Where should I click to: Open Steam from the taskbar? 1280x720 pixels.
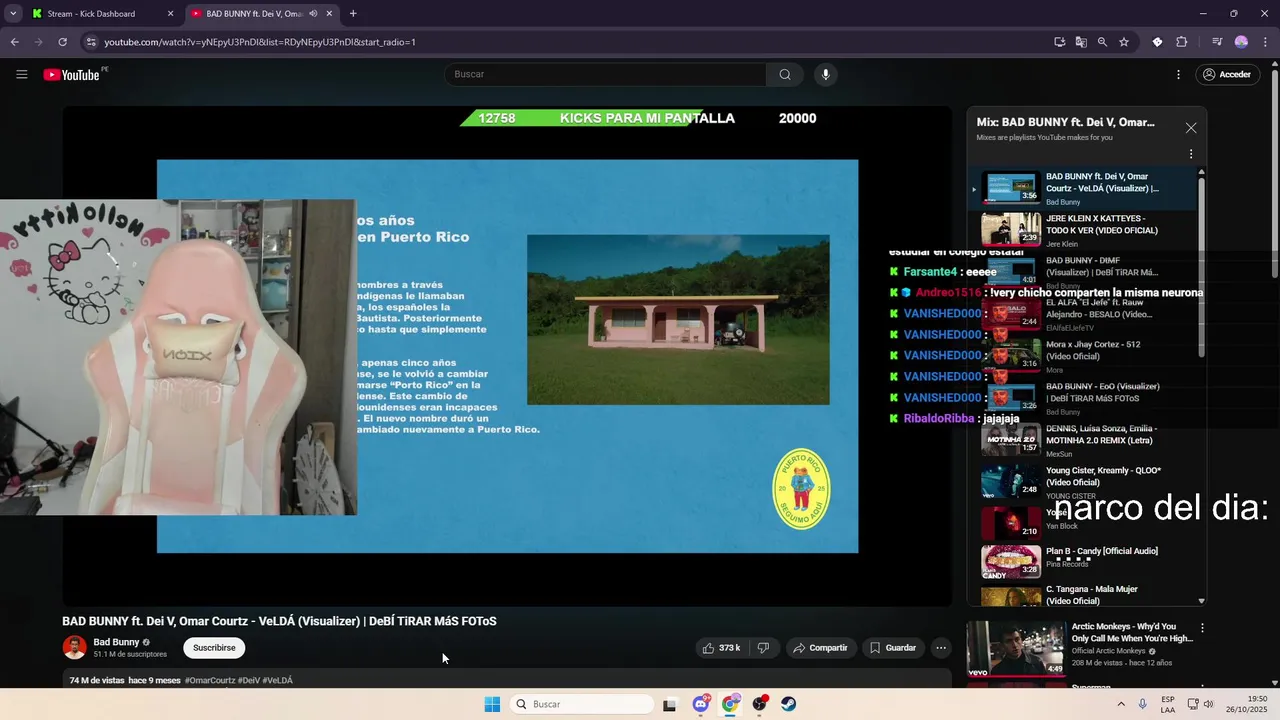(x=789, y=704)
